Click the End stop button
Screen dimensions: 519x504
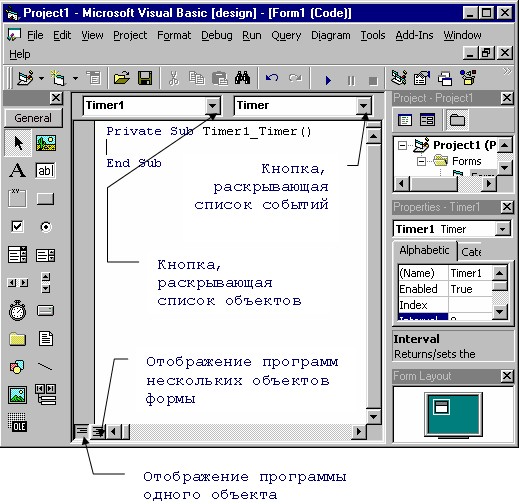pyautogui.click(x=373, y=81)
